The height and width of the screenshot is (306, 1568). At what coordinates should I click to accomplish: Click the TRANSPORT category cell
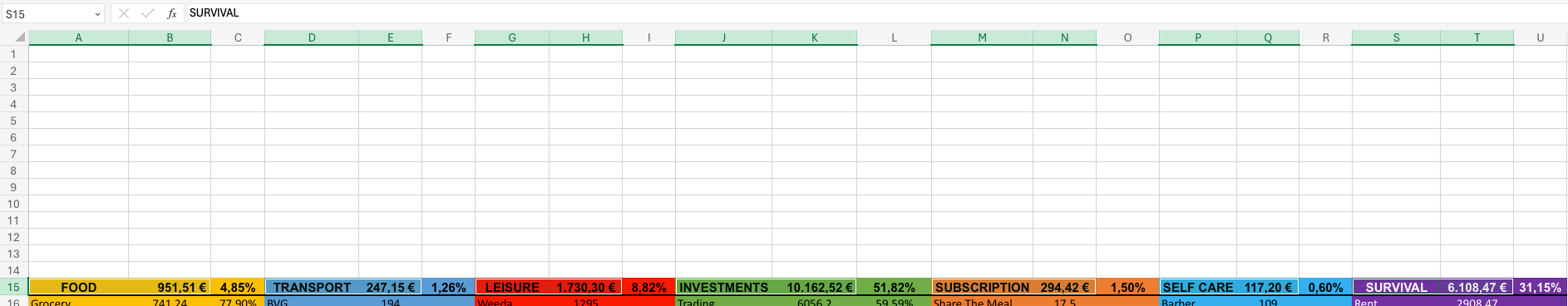312,287
